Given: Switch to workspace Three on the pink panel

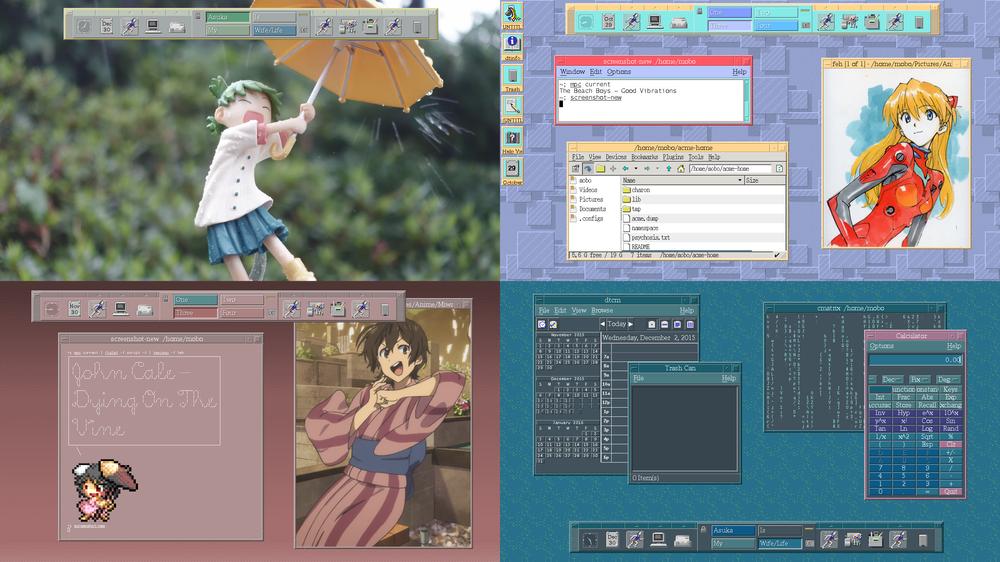Looking at the screenshot, I should [x=195, y=313].
